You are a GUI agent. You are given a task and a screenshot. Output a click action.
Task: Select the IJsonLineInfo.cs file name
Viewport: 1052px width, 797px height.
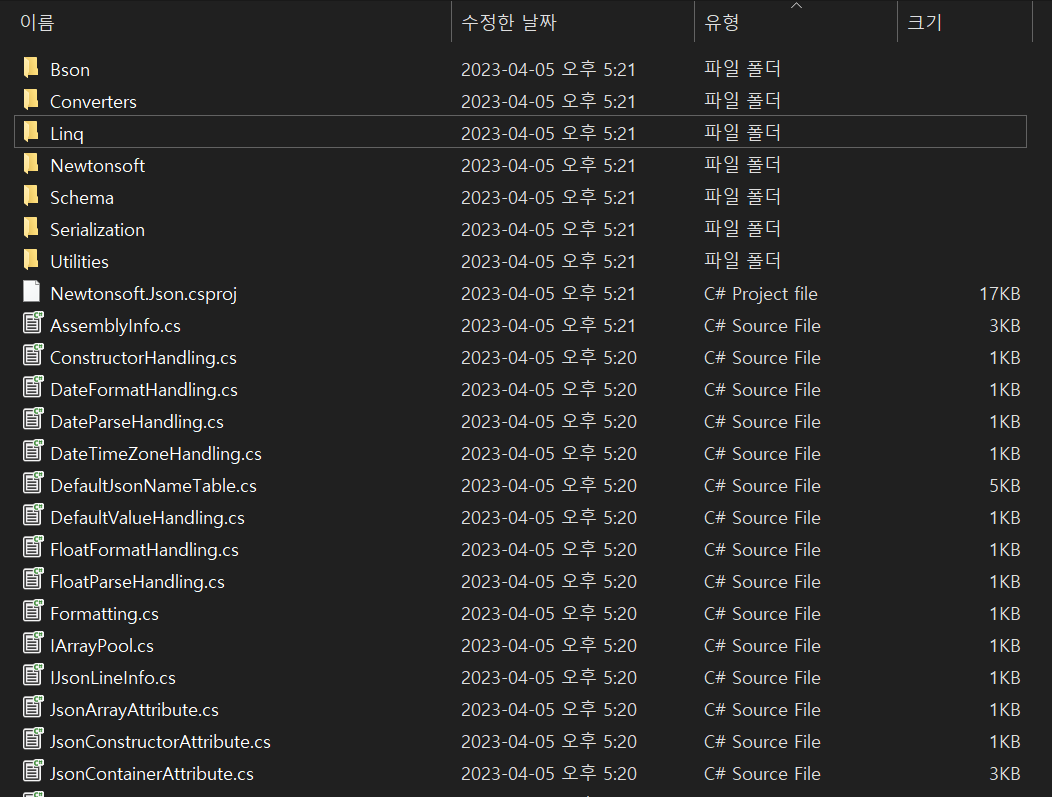point(113,678)
